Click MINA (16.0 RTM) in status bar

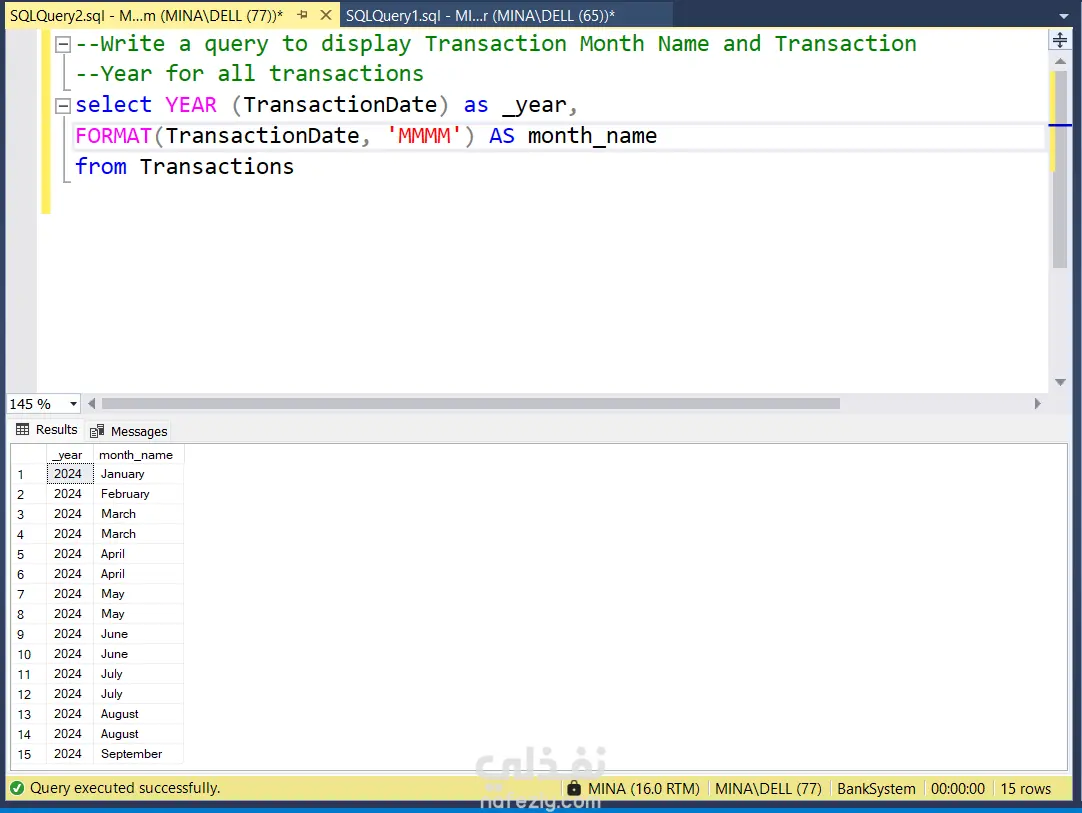pyautogui.click(x=643, y=789)
